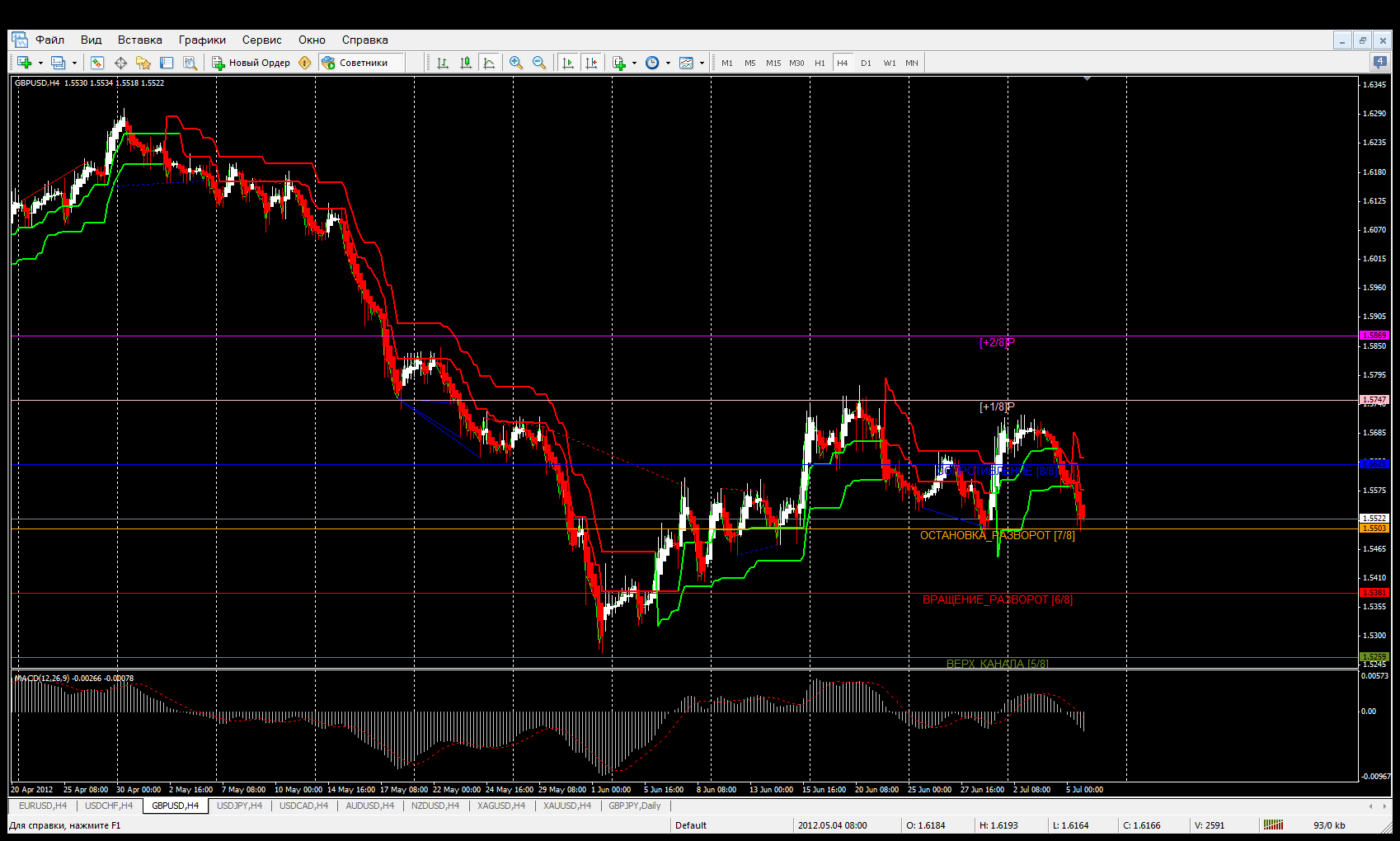Screen dimensions: 1400x841
Task: Open the Окно menu
Action: [x=312, y=40]
